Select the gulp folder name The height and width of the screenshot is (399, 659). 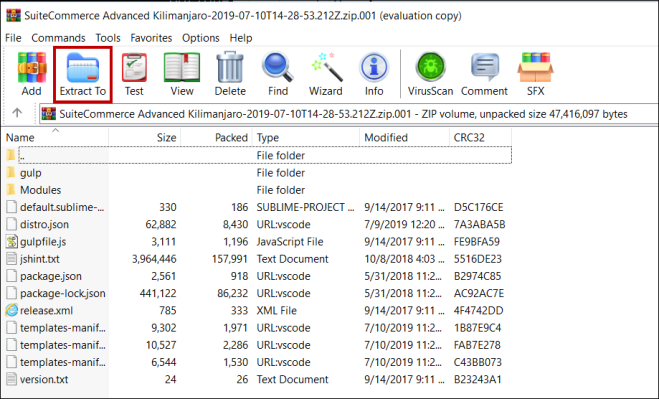click(31, 173)
